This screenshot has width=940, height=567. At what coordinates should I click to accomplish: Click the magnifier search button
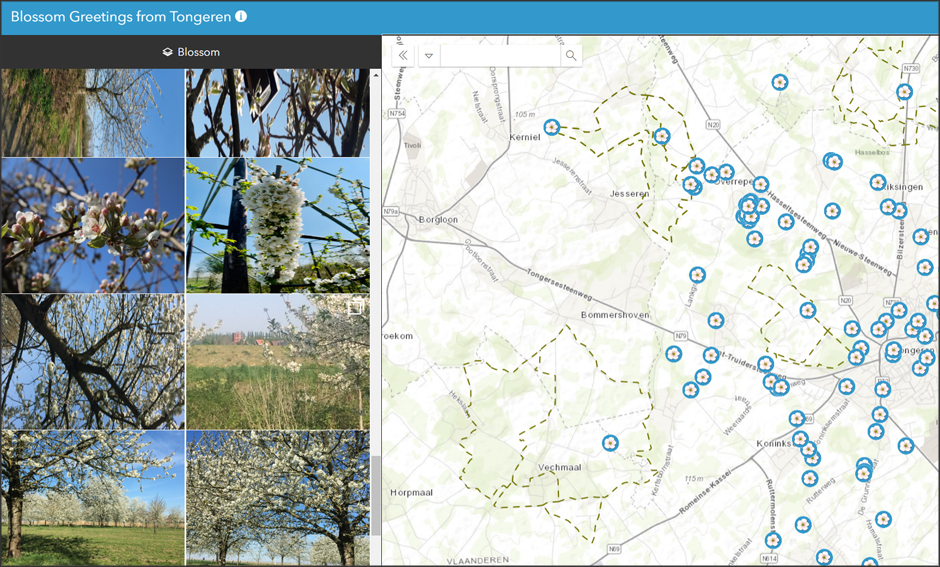571,56
